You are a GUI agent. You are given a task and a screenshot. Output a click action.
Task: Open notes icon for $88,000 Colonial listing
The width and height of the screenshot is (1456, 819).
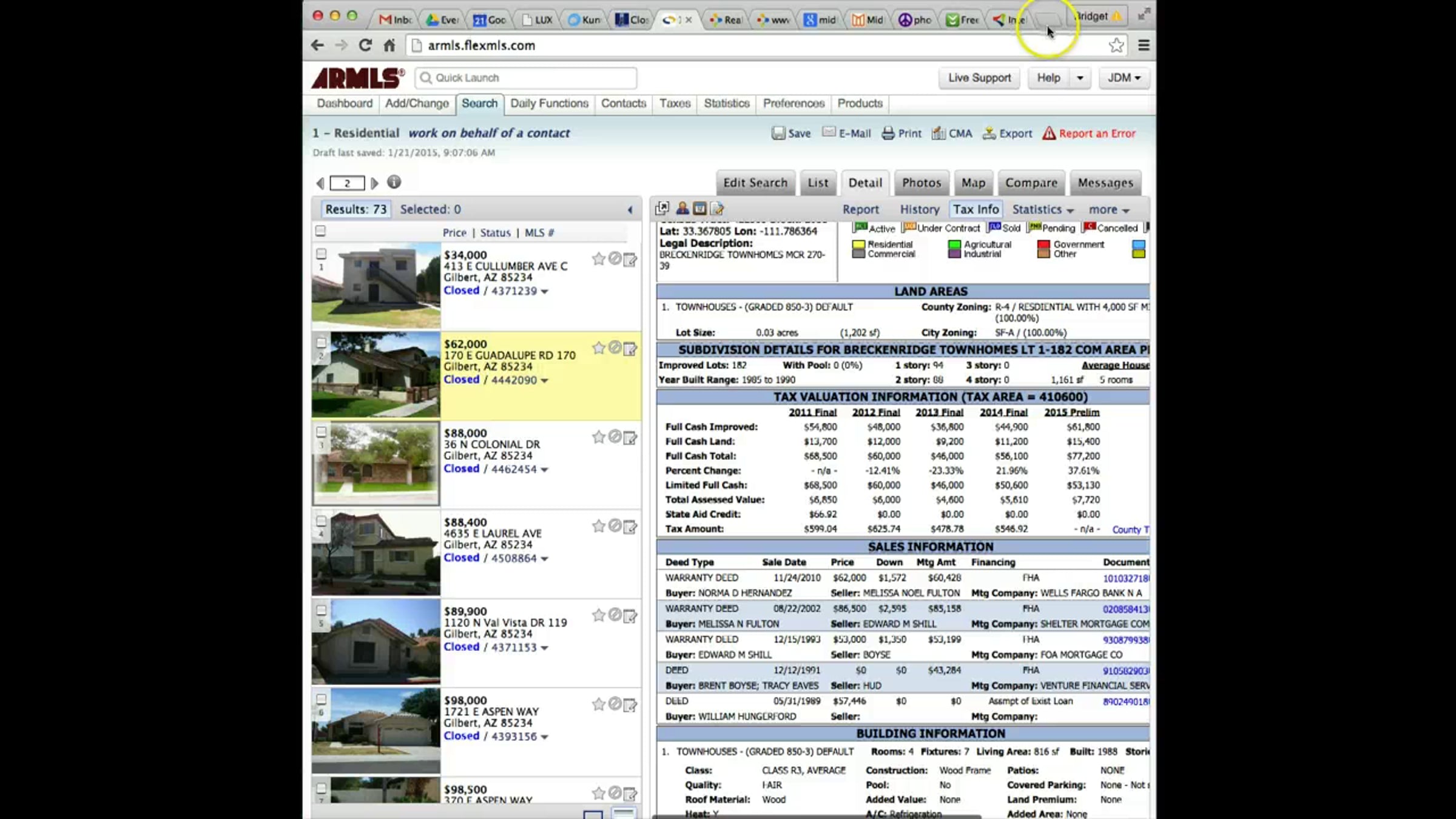pyautogui.click(x=630, y=437)
